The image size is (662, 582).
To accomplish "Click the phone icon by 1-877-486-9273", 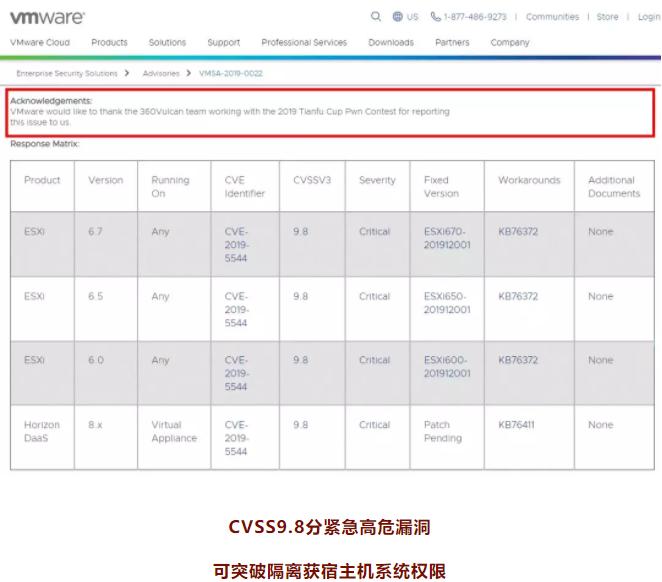I will pos(435,16).
